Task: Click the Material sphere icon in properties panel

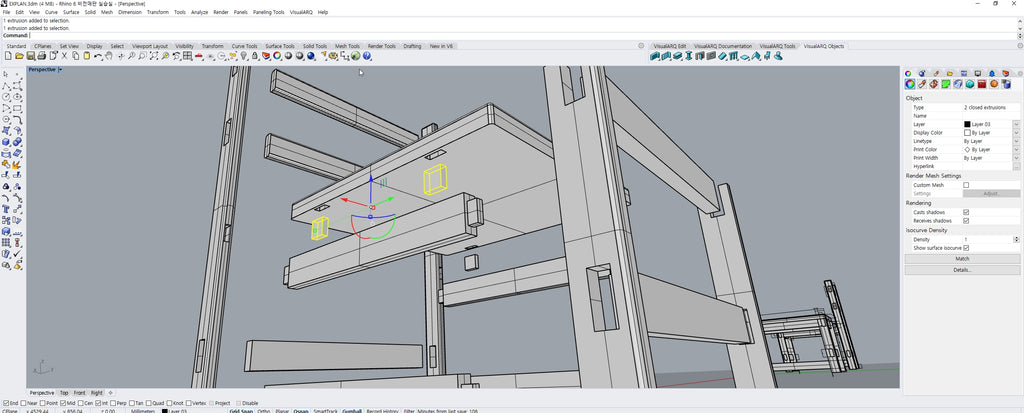Action: [994, 84]
